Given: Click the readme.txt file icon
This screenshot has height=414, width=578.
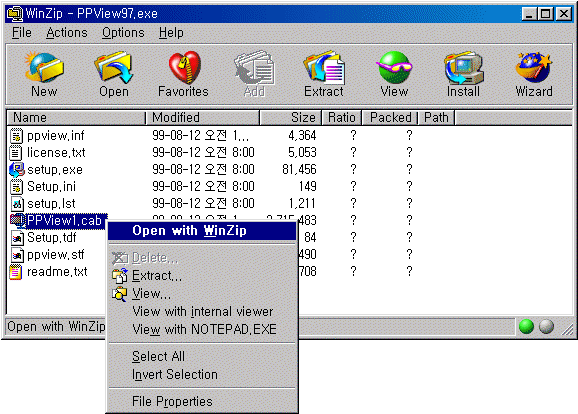Looking at the screenshot, I should click(16, 272).
